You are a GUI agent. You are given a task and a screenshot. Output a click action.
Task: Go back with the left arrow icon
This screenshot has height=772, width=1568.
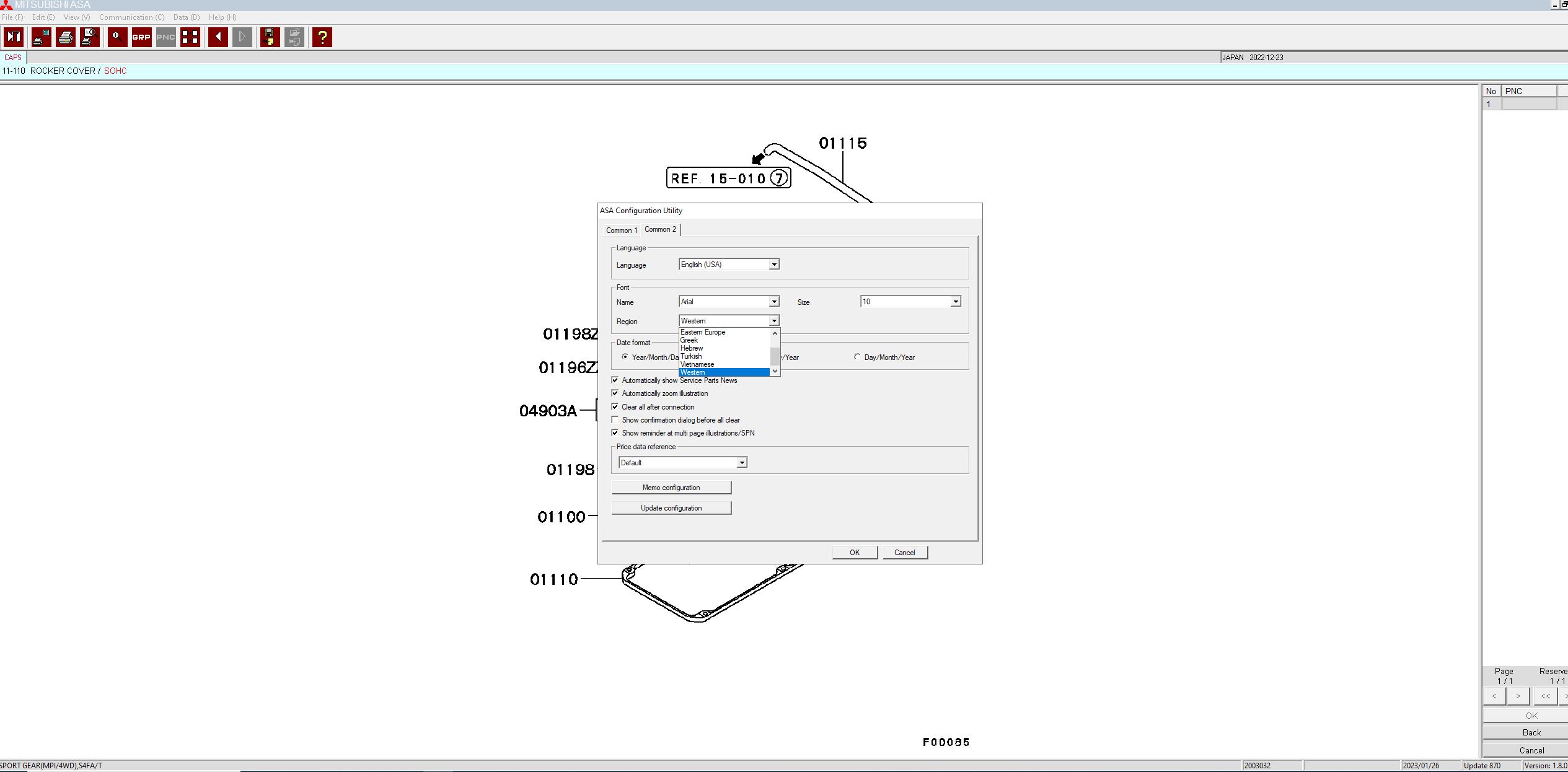[x=218, y=37]
